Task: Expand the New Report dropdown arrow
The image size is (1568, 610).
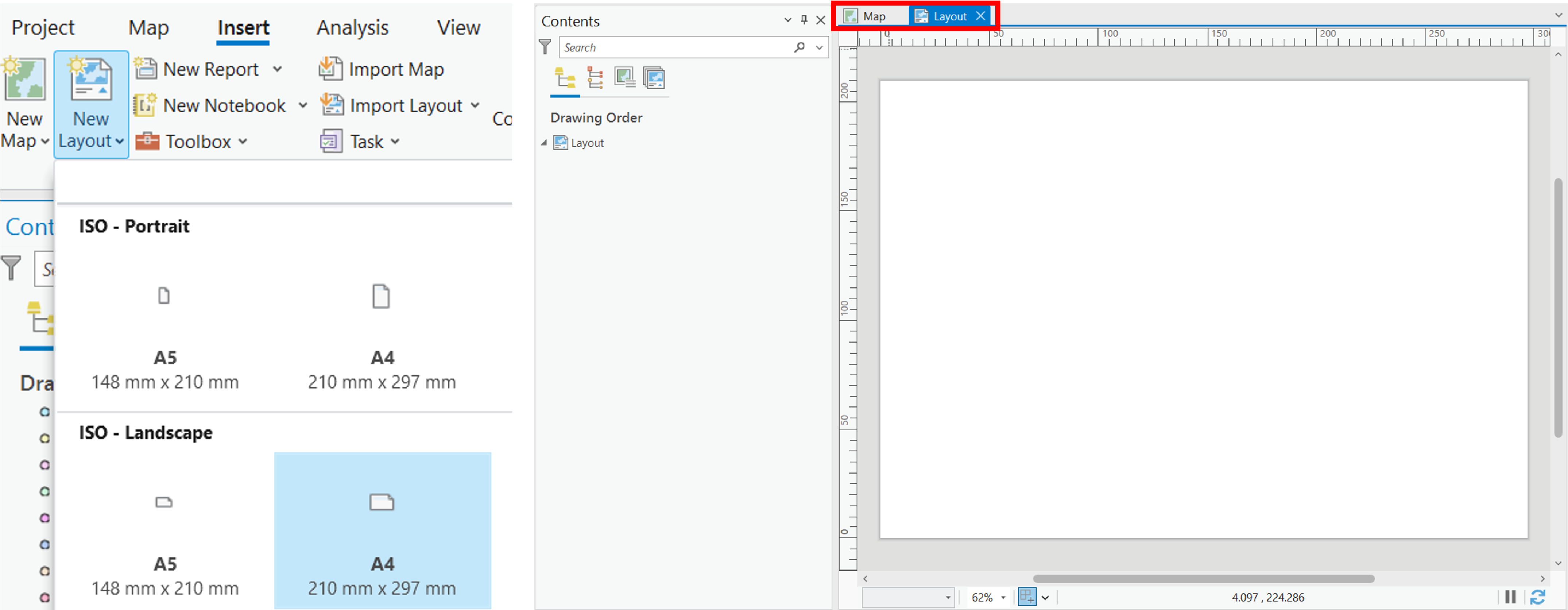Action: 278,69
